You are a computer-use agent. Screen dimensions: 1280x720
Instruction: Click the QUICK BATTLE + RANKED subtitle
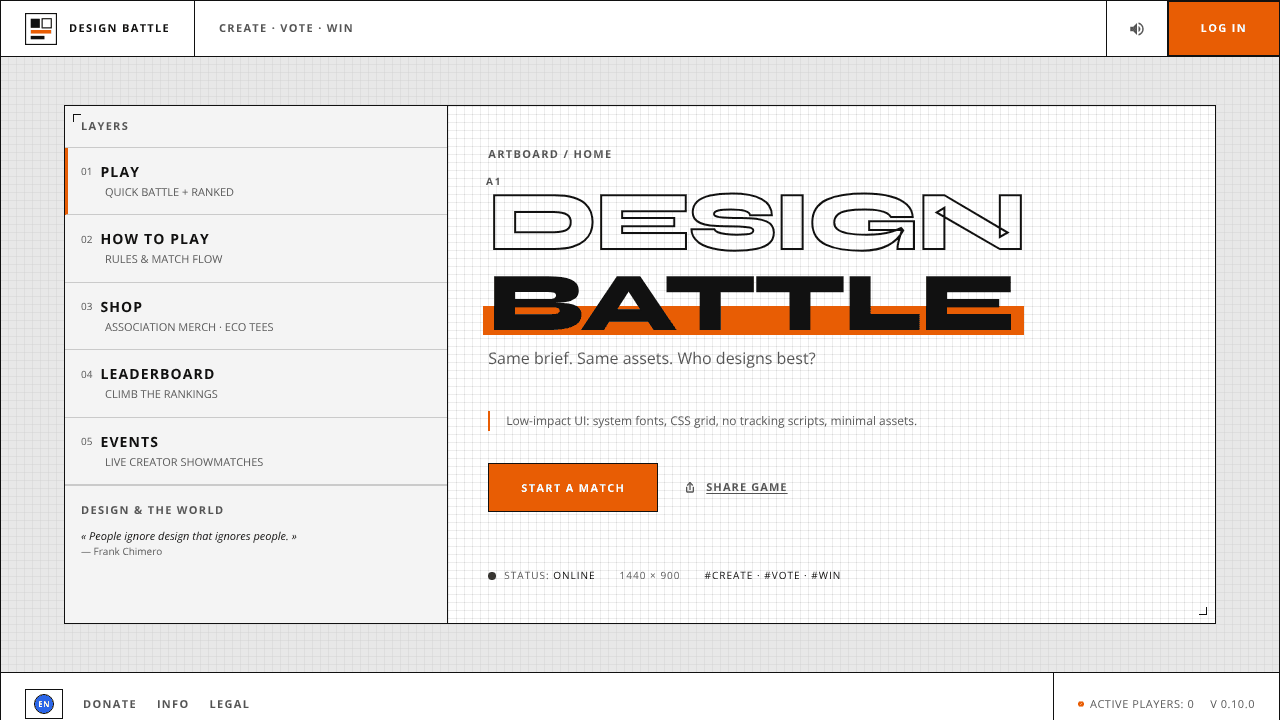pos(169,192)
